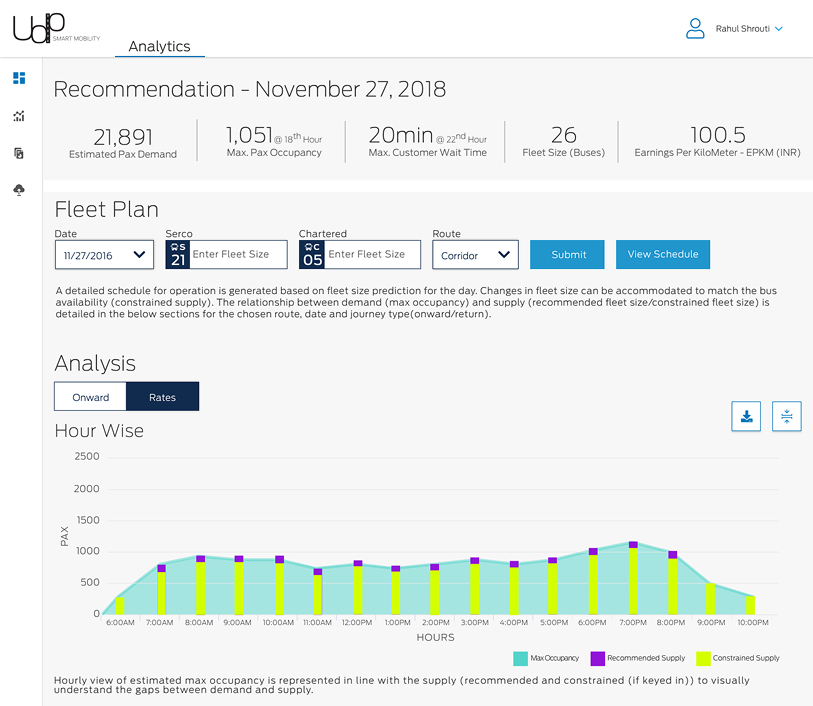Switch to the Rates toggle
The width and height of the screenshot is (813, 706).
(162, 397)
